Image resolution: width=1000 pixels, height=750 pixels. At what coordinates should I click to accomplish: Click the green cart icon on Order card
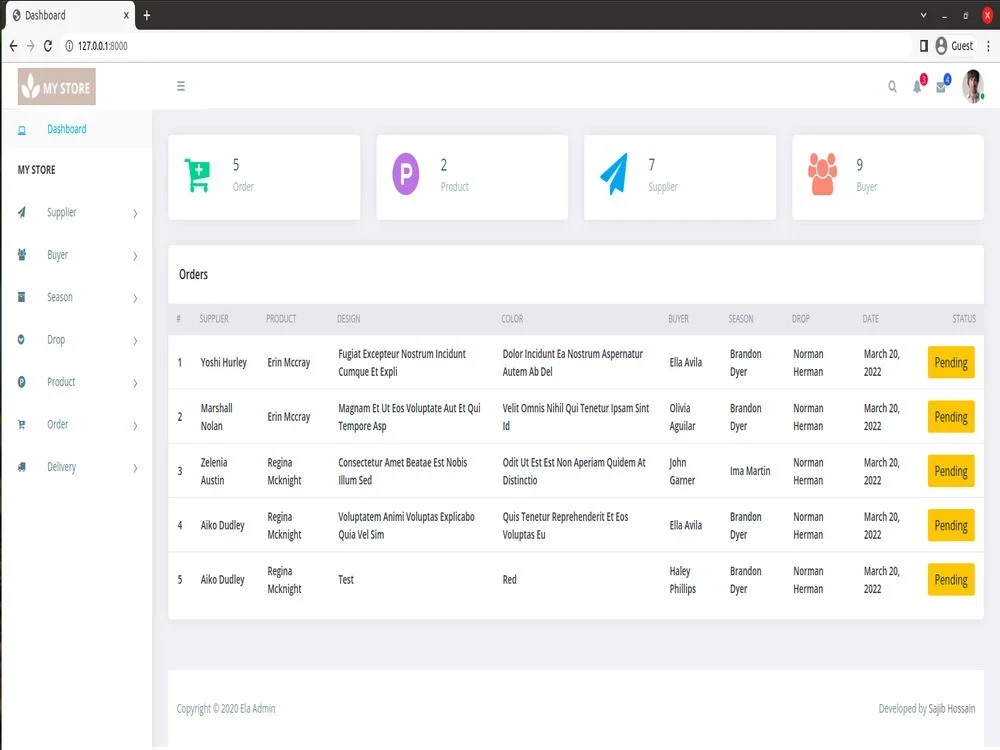pyautogui.click(x=197, y=175)
